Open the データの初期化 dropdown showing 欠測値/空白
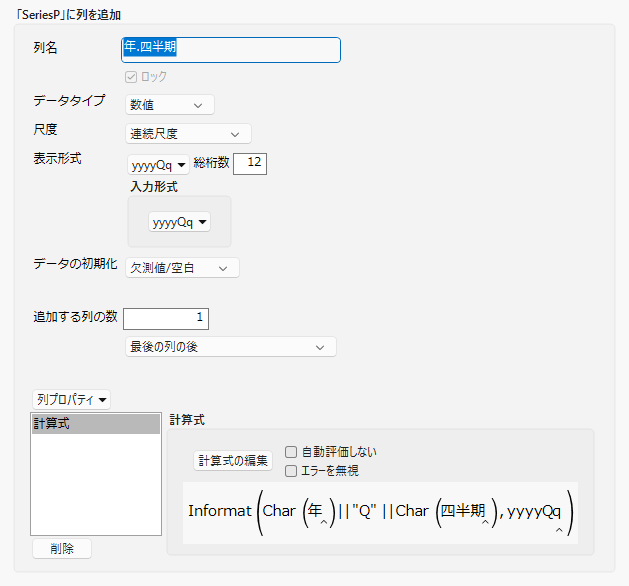 (x=182, y=268)
